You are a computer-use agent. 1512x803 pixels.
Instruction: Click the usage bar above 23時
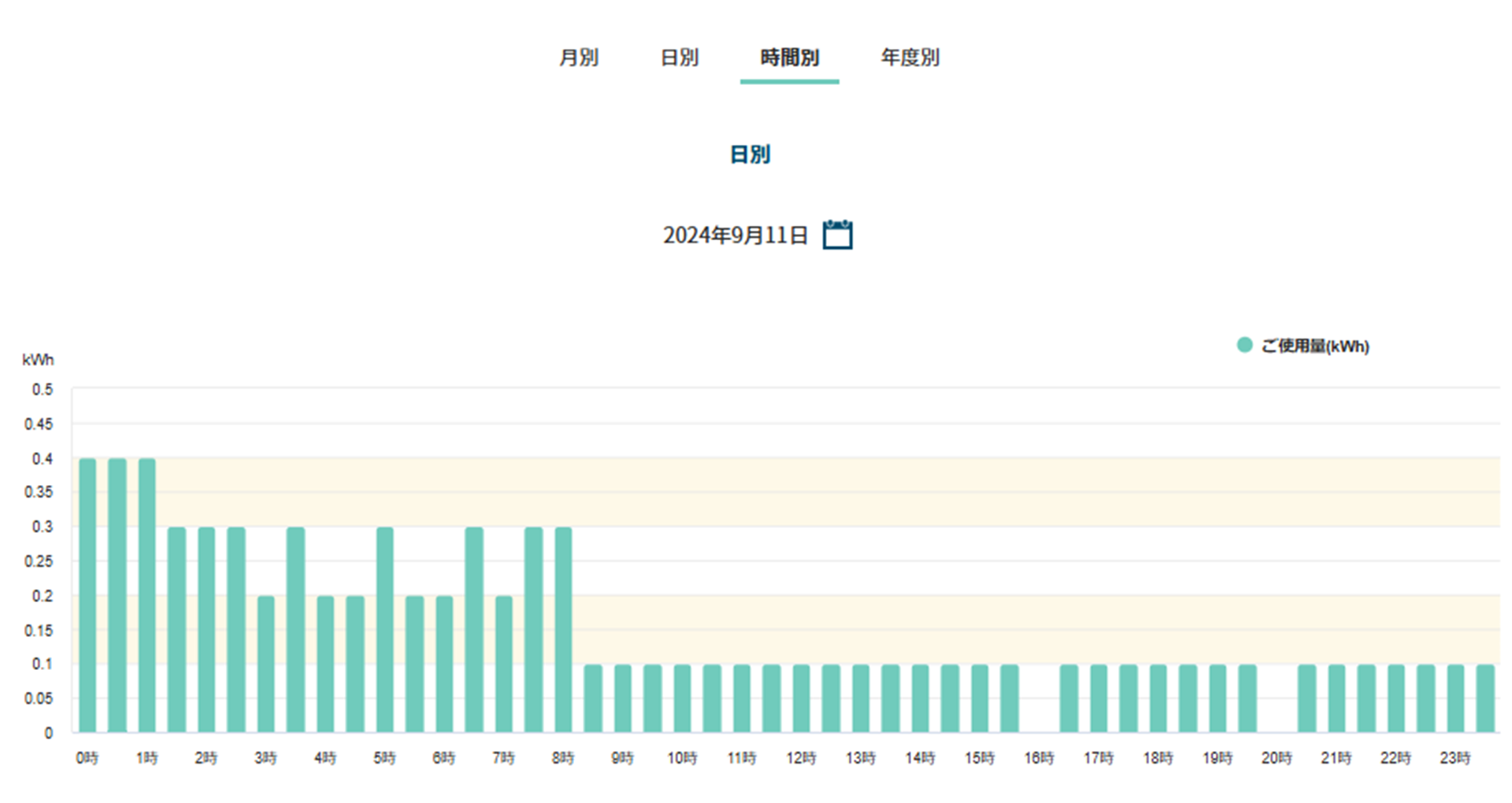[x=1455, y=698]
